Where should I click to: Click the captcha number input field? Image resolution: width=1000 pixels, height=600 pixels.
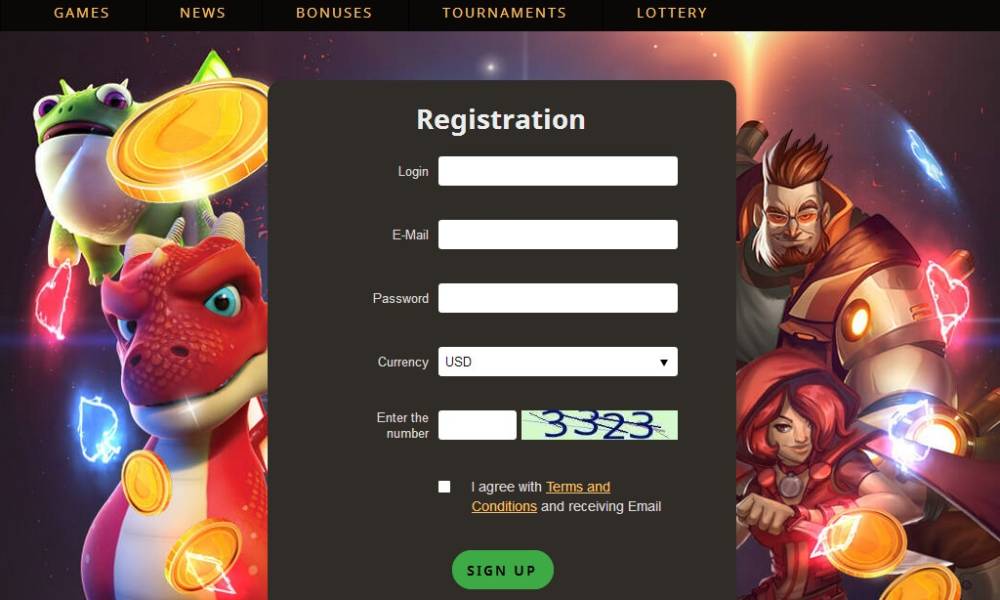tap(477, 425)
